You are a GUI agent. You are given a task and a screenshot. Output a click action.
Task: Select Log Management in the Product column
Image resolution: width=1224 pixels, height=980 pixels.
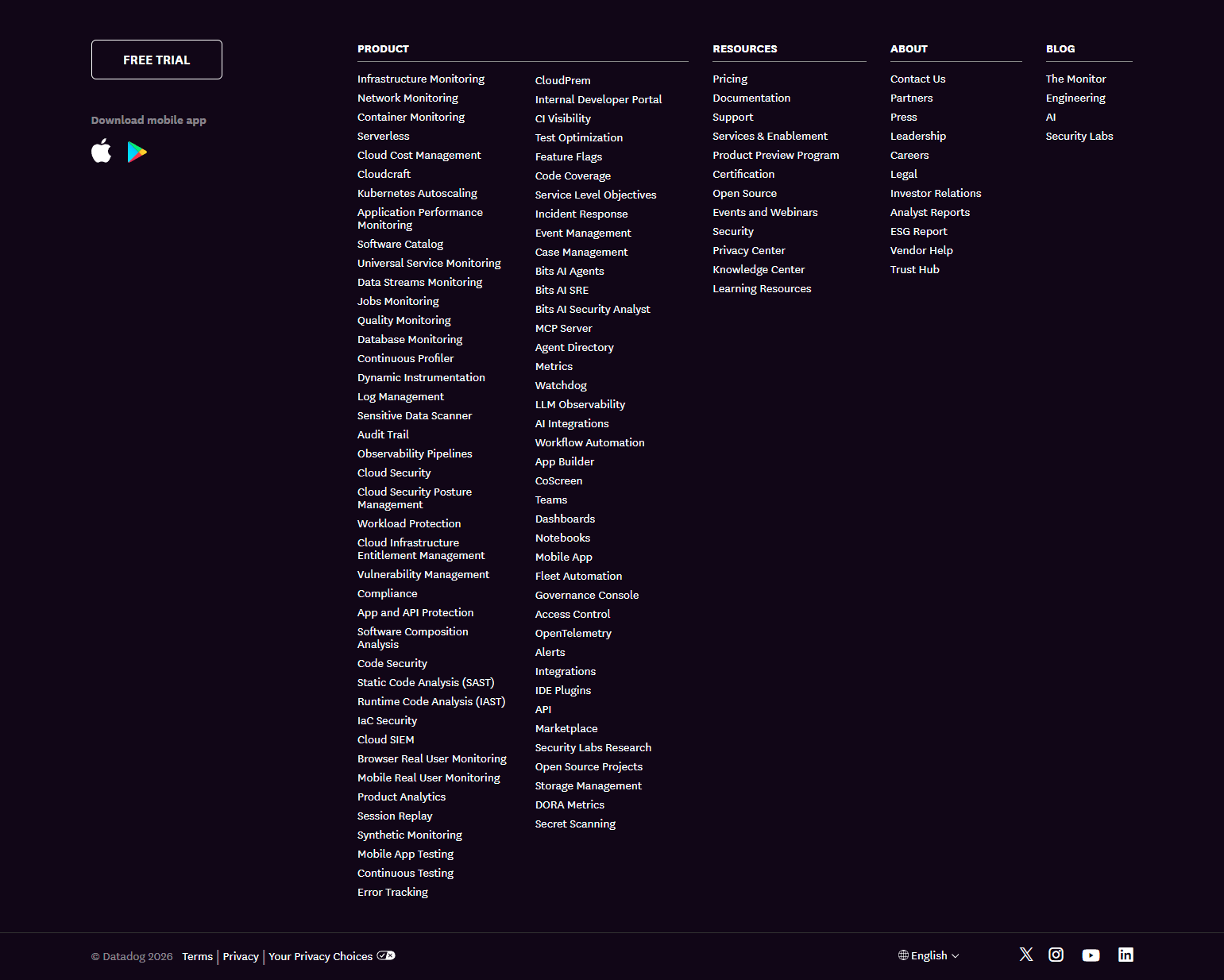[x=400, y=396]
